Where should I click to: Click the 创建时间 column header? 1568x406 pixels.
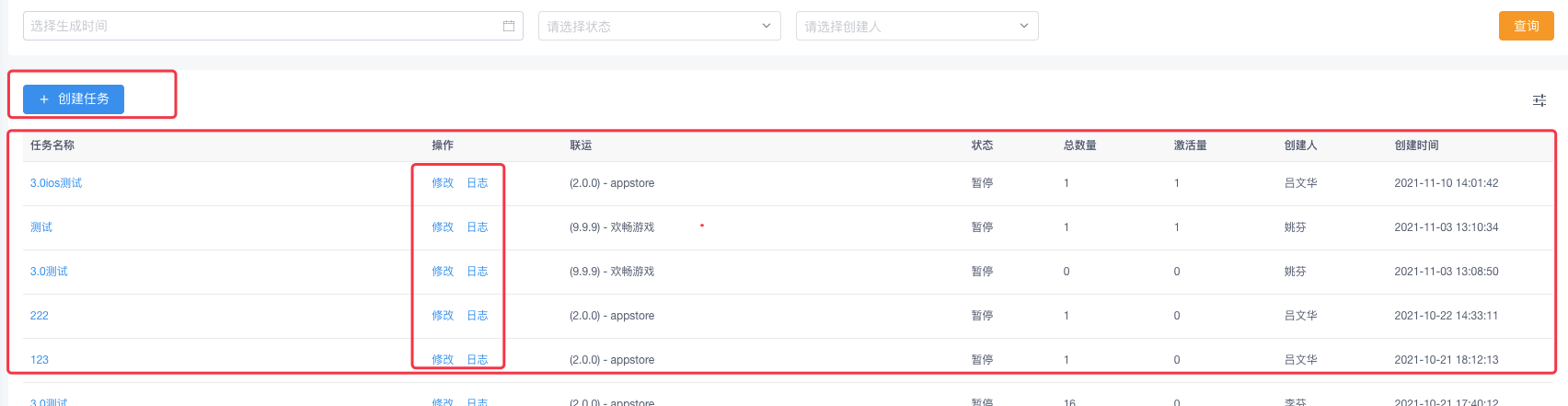1416,145
